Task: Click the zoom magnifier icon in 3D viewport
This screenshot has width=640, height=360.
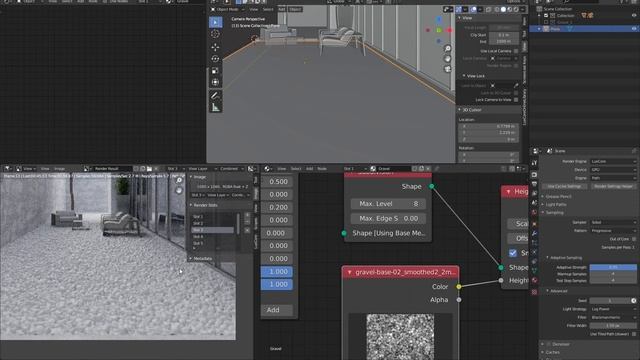Action: pos(448,49)
